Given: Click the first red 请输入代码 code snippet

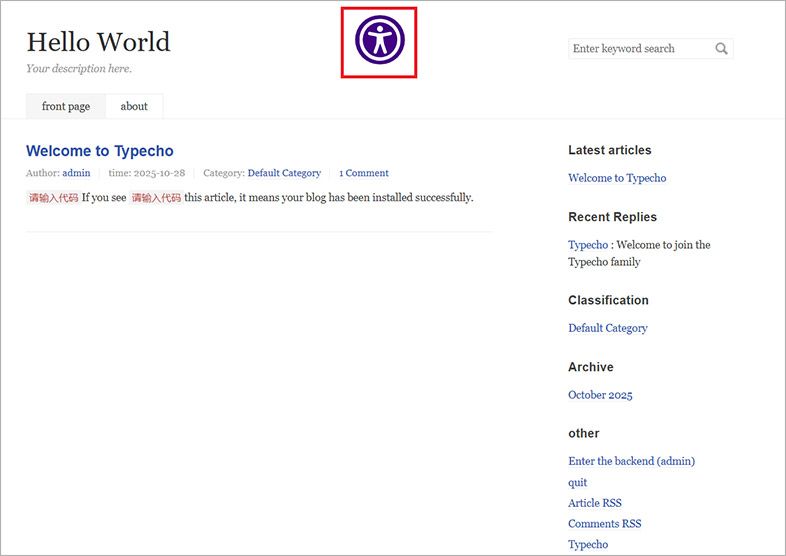Looking at the screenshot, I should [53, 198].
